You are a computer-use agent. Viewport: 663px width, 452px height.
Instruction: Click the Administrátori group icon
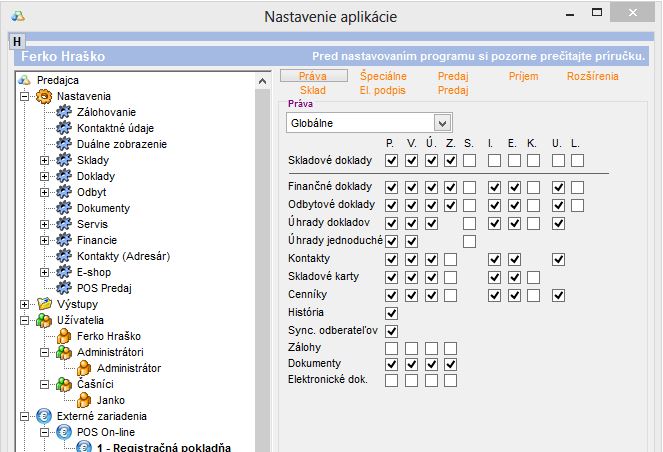point(64,352)
